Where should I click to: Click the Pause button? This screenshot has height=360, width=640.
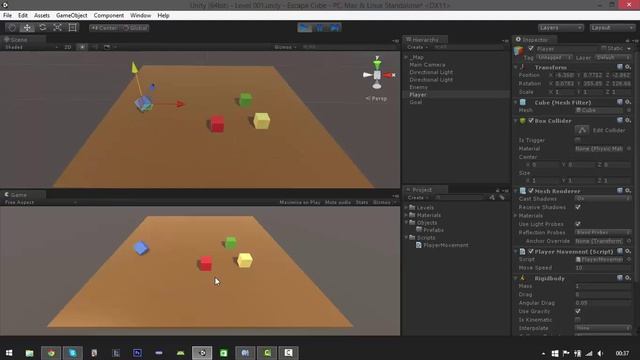pyautogui.click(x=320, y=28)
